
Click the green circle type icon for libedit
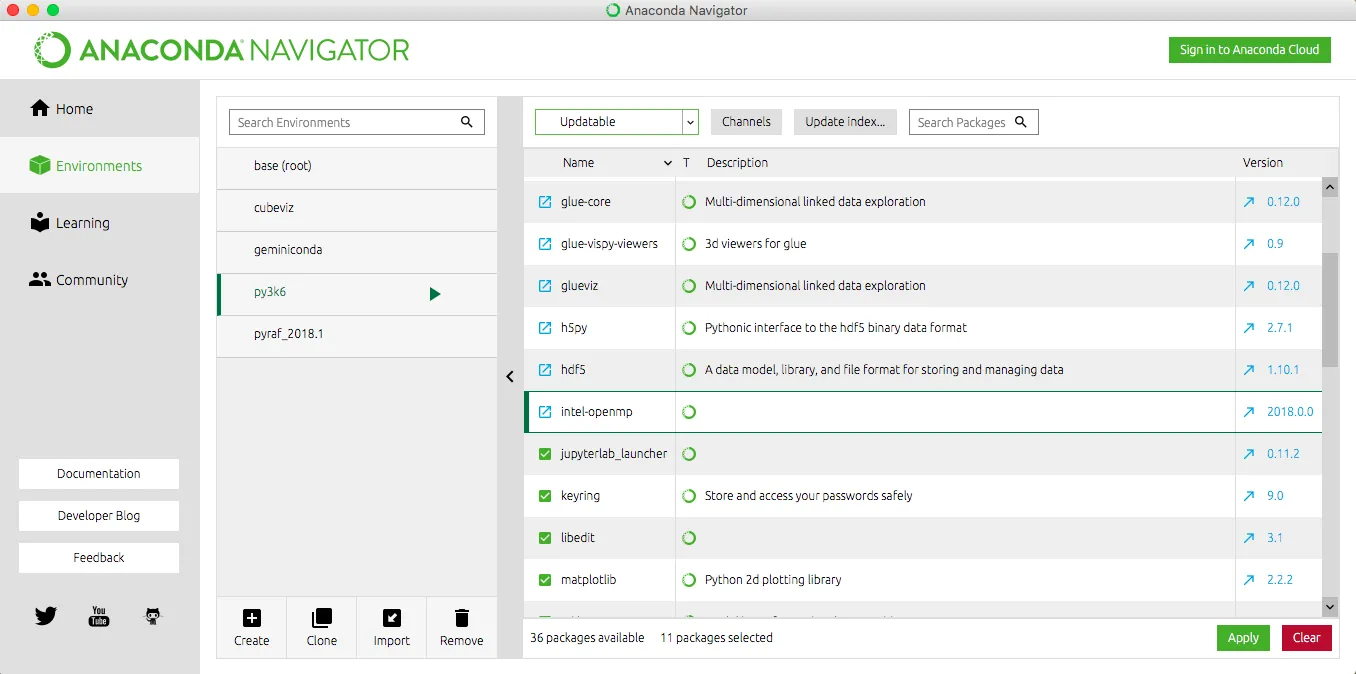[x=689, y=538]
